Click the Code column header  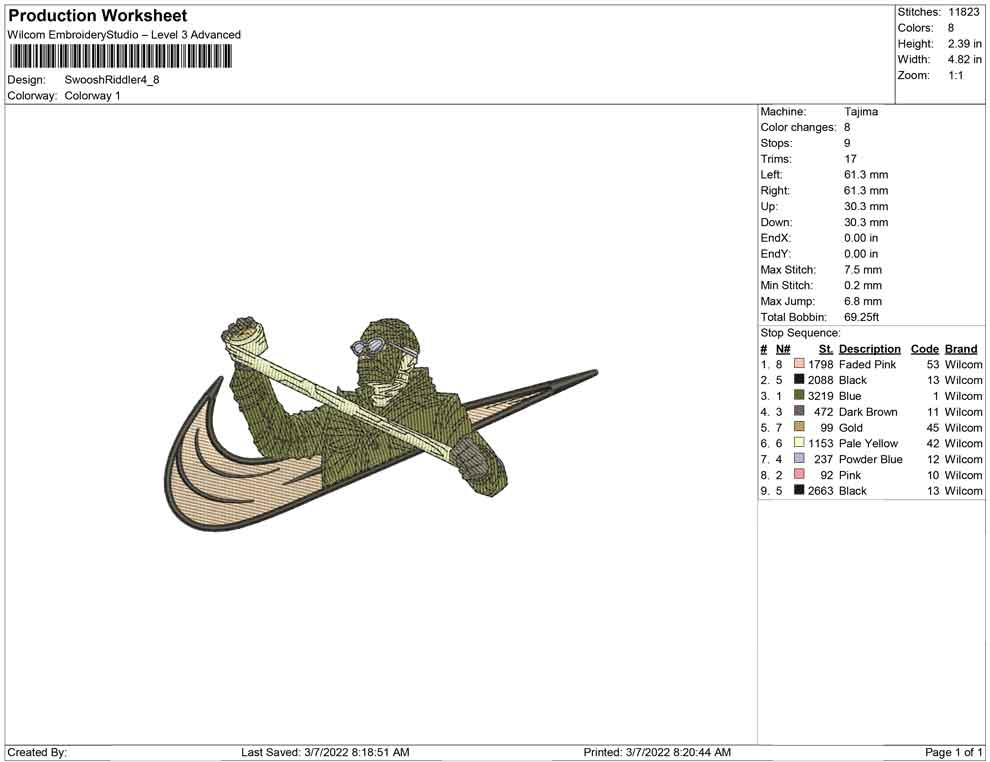click(924, 349)
